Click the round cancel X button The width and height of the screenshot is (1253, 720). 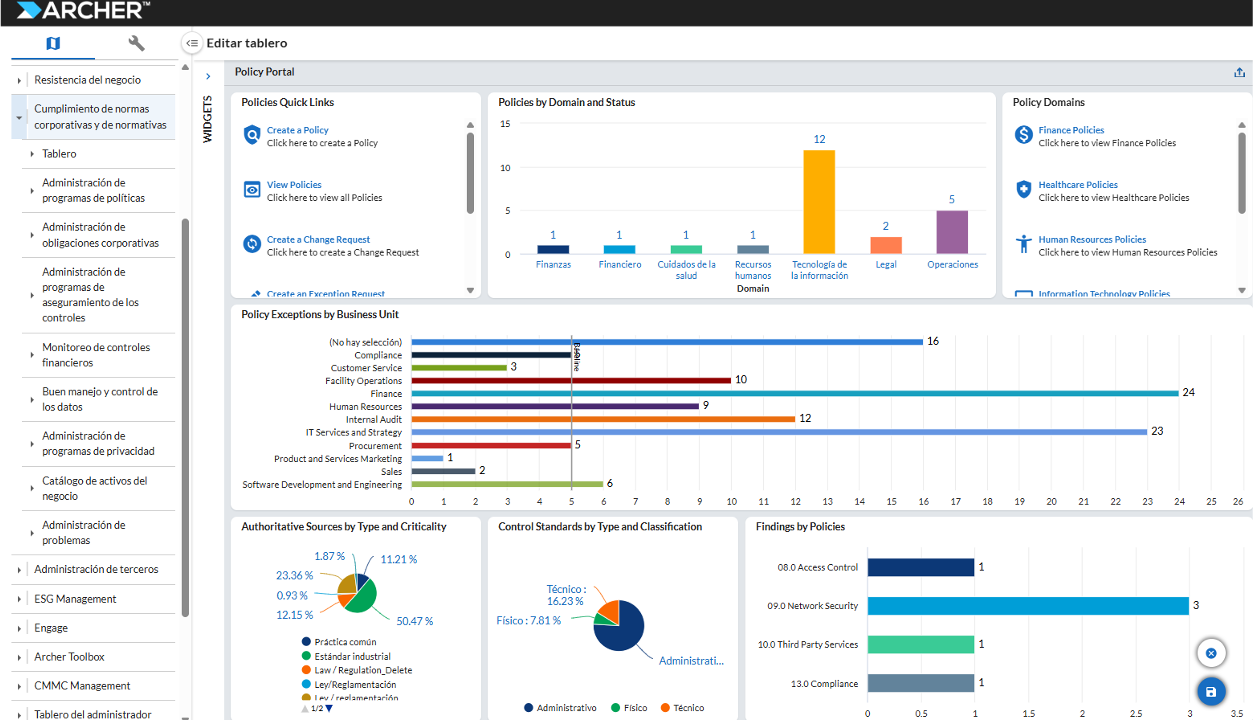point(1211,653)
